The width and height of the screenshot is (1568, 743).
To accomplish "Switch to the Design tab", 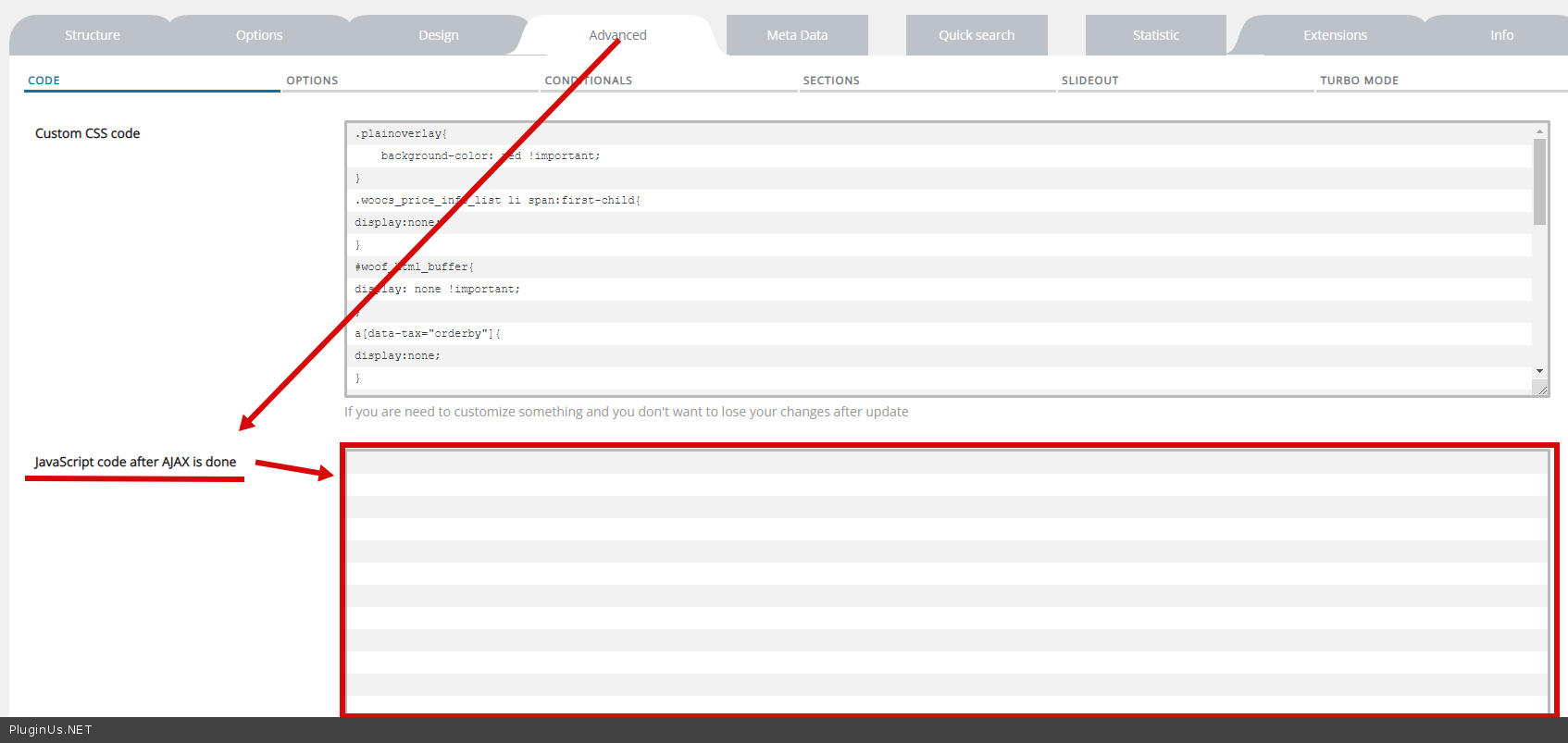I will pos(438,35).
